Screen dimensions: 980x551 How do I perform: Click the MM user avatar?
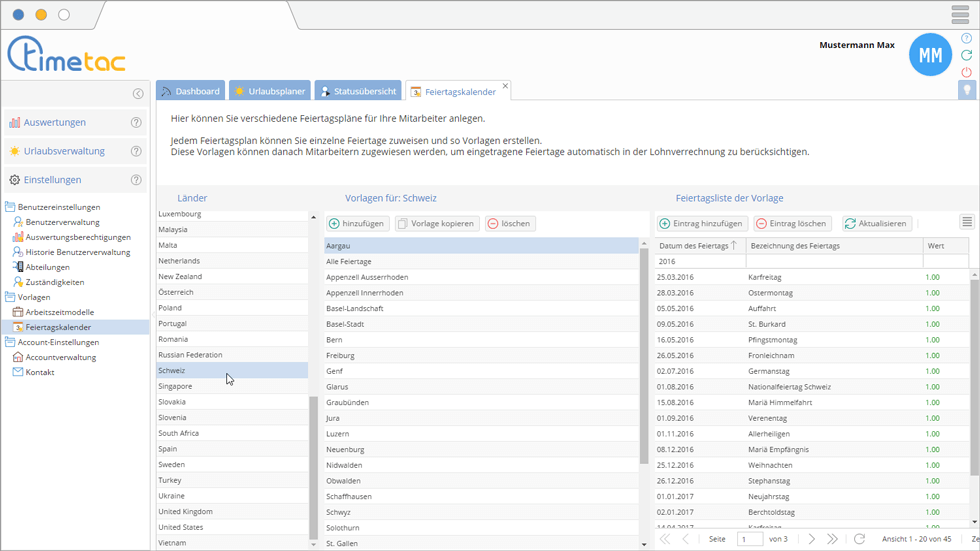click(x=930, y=56)
